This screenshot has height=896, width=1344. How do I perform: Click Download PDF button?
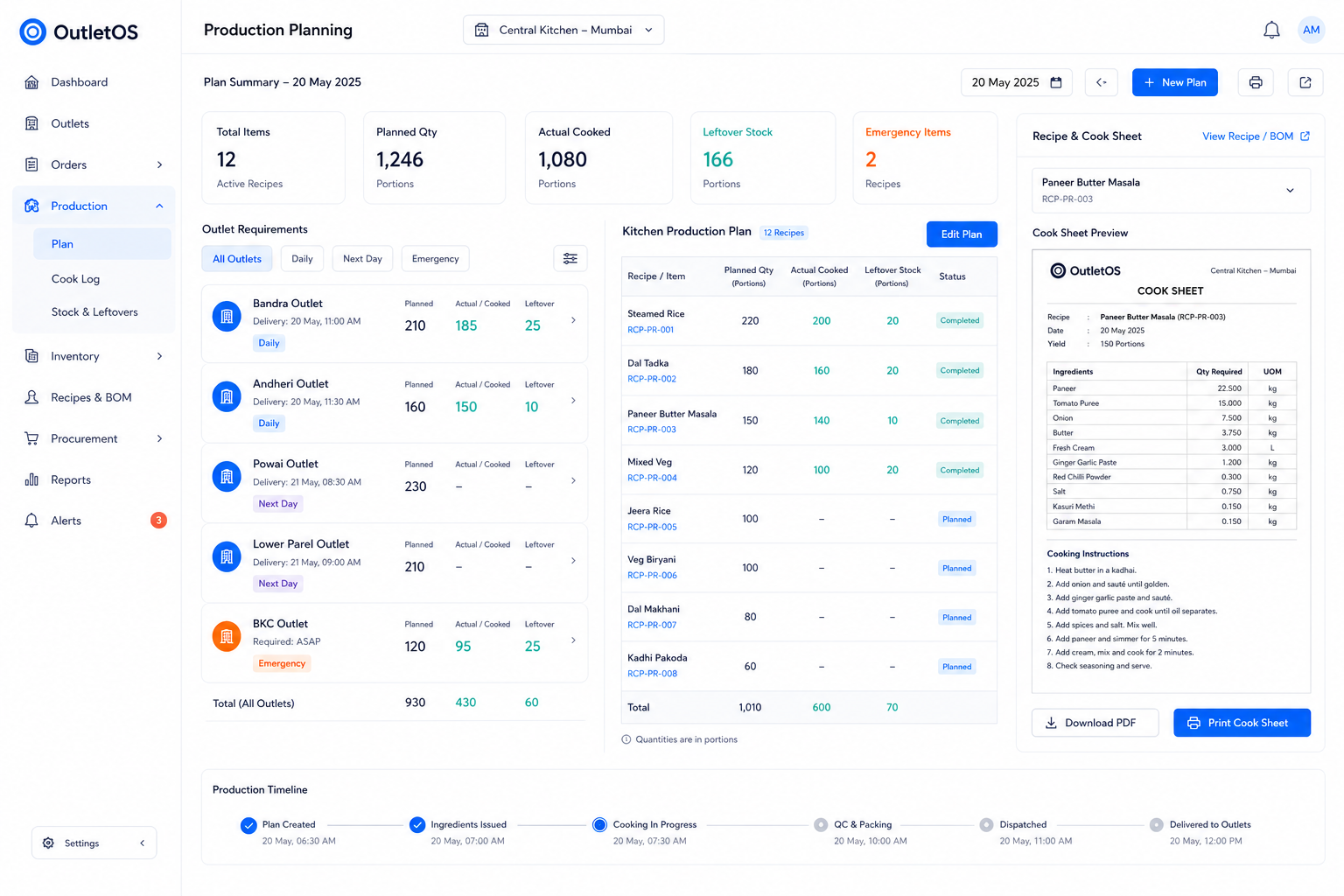1095,723
